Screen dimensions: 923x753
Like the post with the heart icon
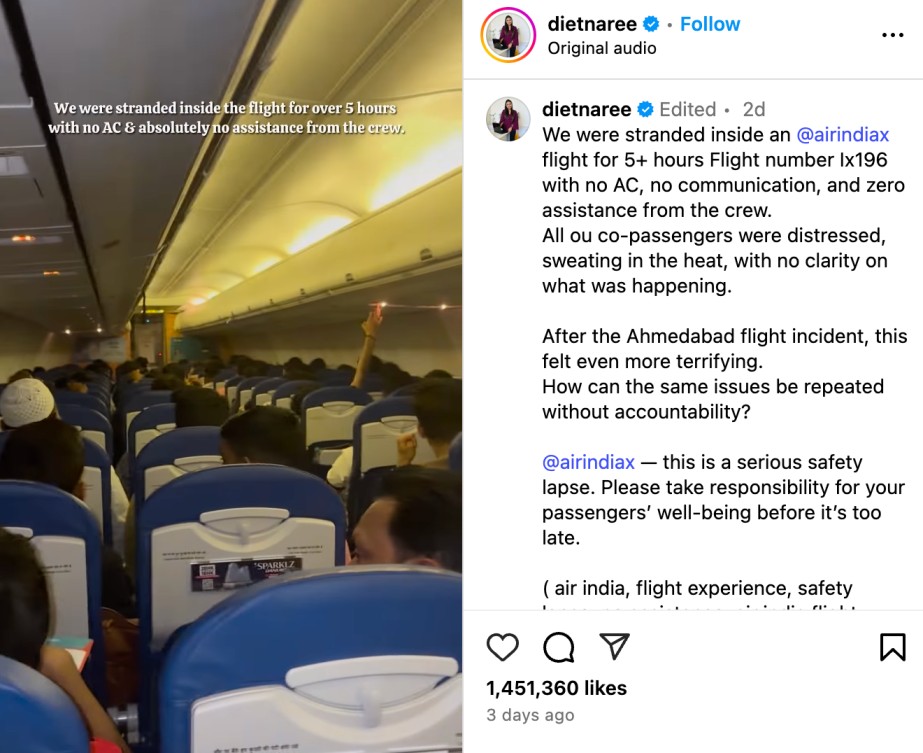click(503, 647)
